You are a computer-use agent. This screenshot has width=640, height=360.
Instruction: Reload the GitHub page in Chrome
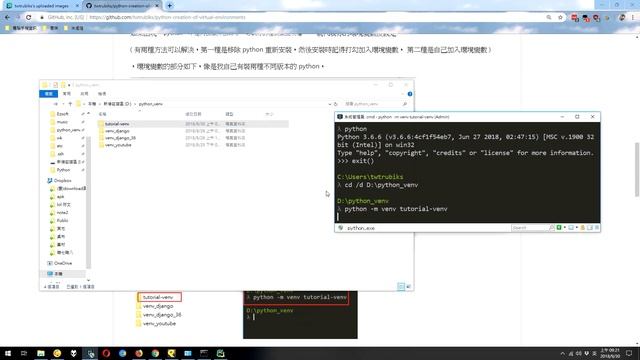[29, 18]
